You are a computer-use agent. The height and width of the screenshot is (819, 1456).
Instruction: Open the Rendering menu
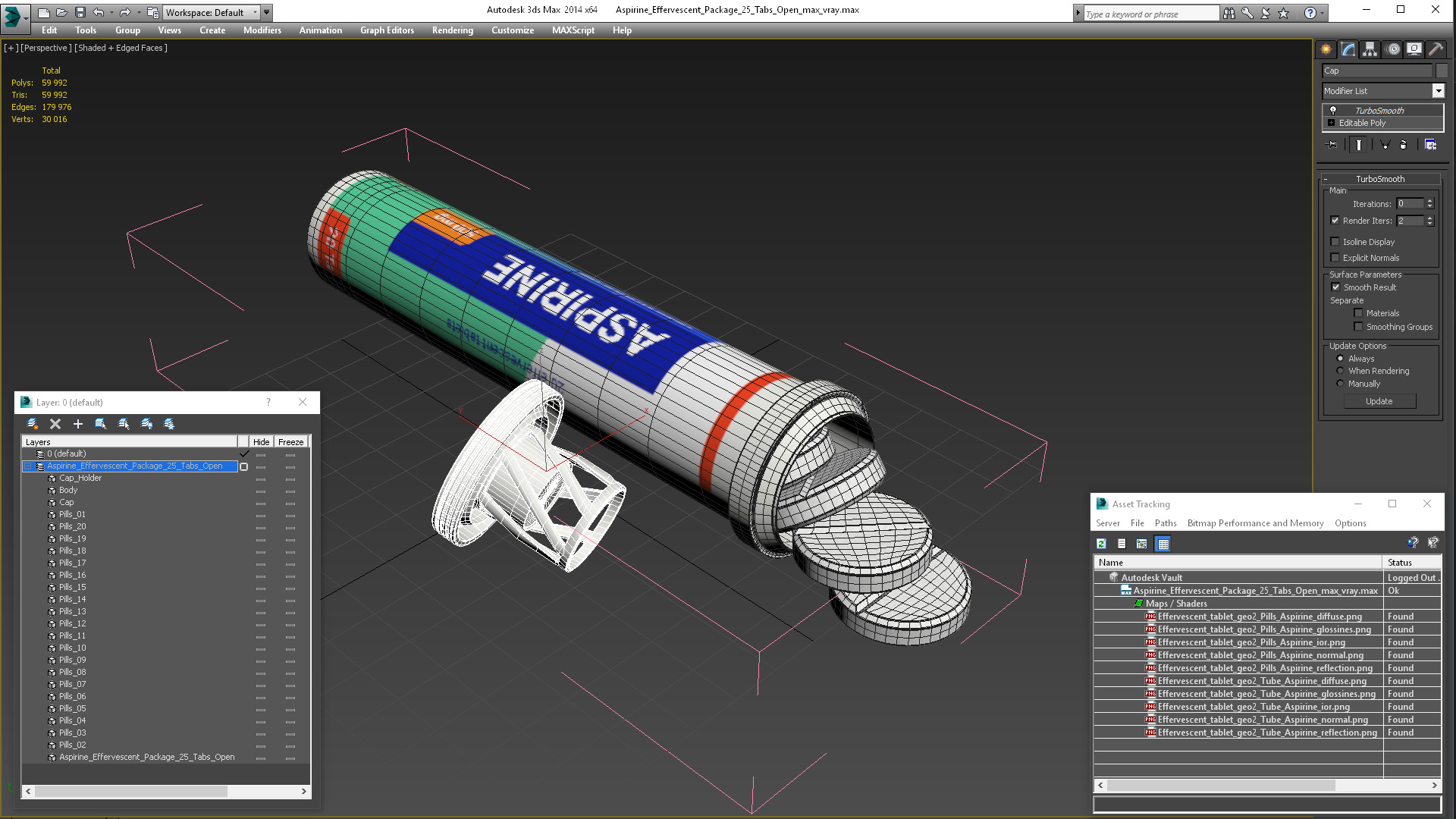point(452,30)
